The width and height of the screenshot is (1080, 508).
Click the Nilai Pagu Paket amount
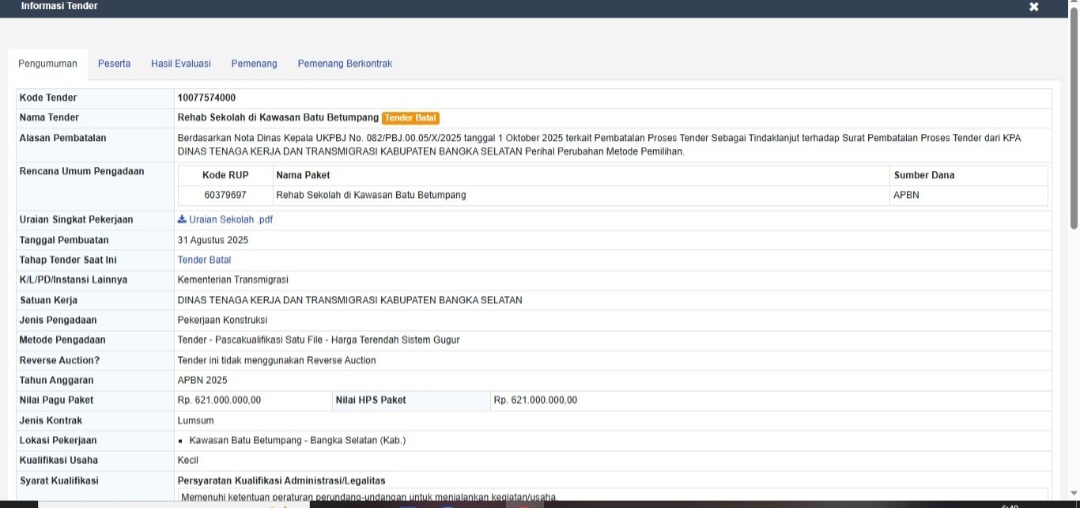coord(219,400)
